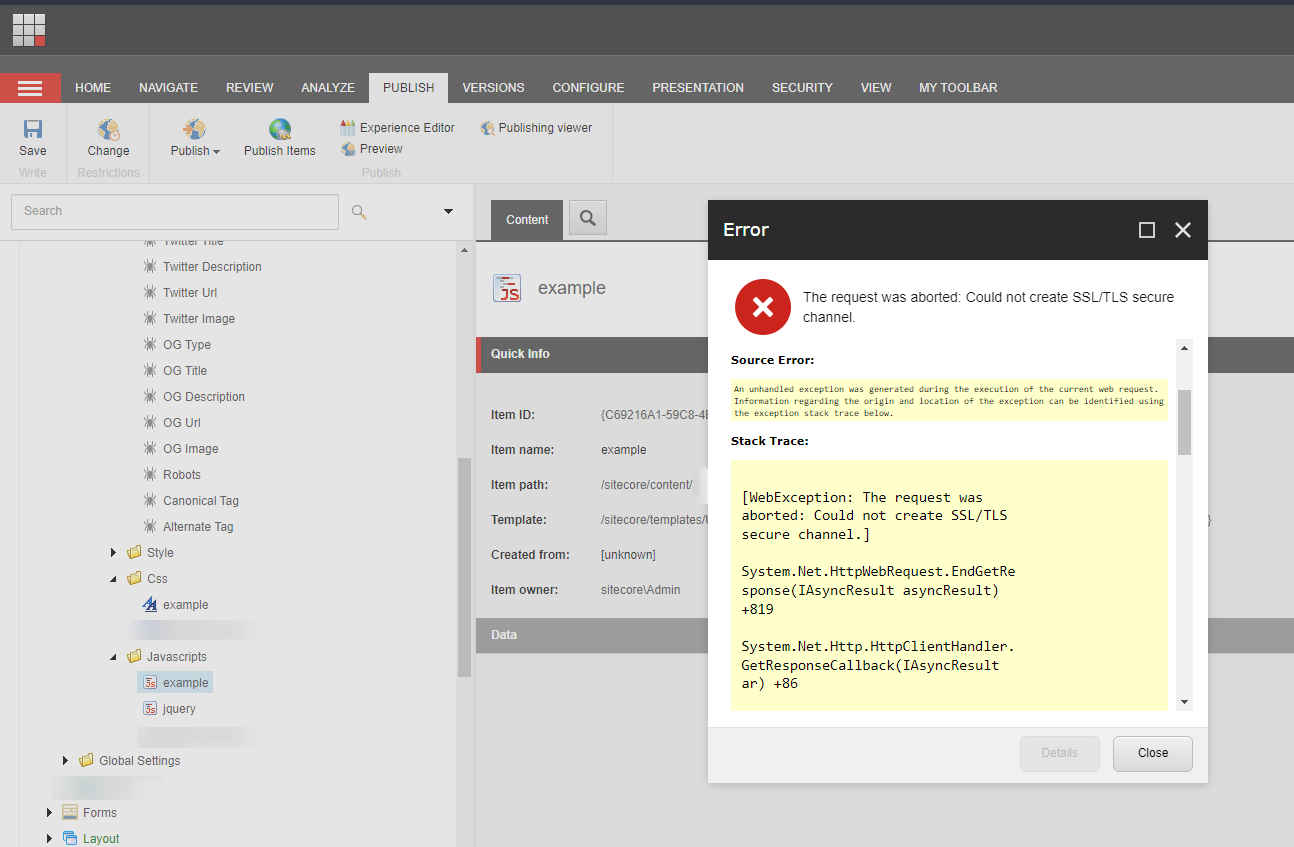Click the OG Url item icon

(x=149, y=423)
